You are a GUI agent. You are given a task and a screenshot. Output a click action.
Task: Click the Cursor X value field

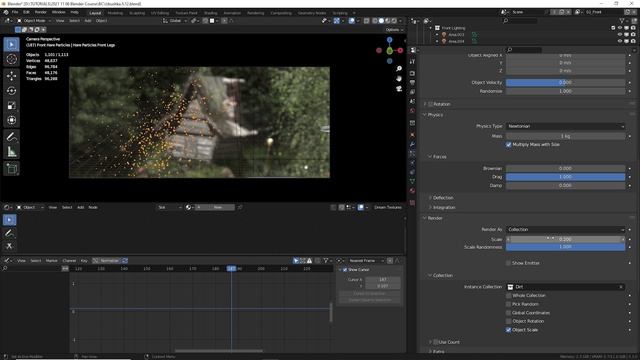point(382,280)
